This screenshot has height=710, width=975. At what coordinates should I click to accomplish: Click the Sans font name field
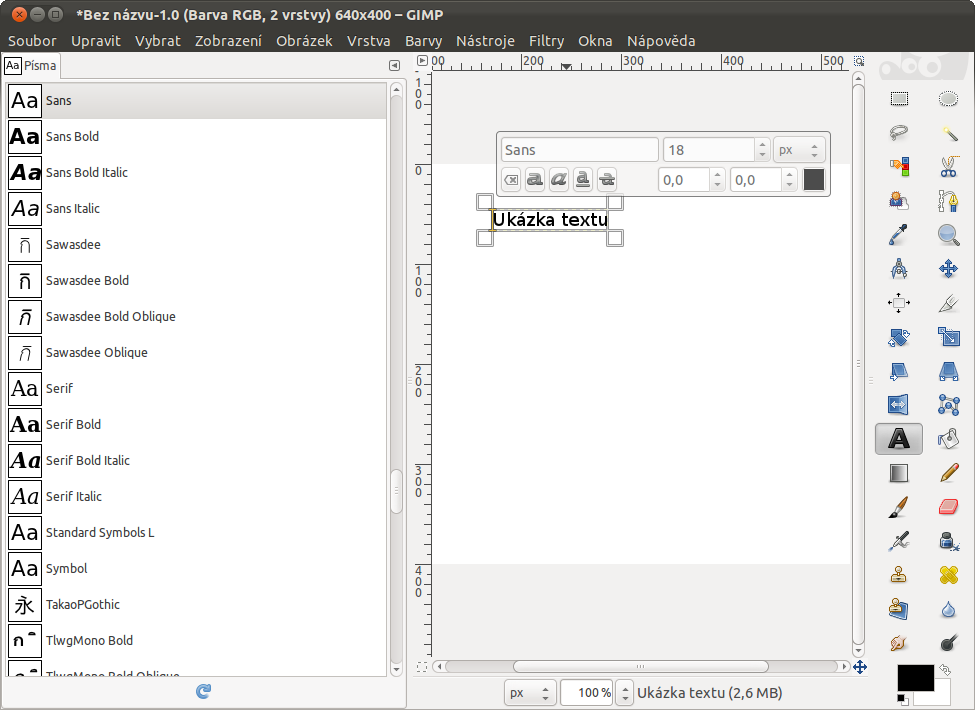pyautogui.click(x=580, y=150)
